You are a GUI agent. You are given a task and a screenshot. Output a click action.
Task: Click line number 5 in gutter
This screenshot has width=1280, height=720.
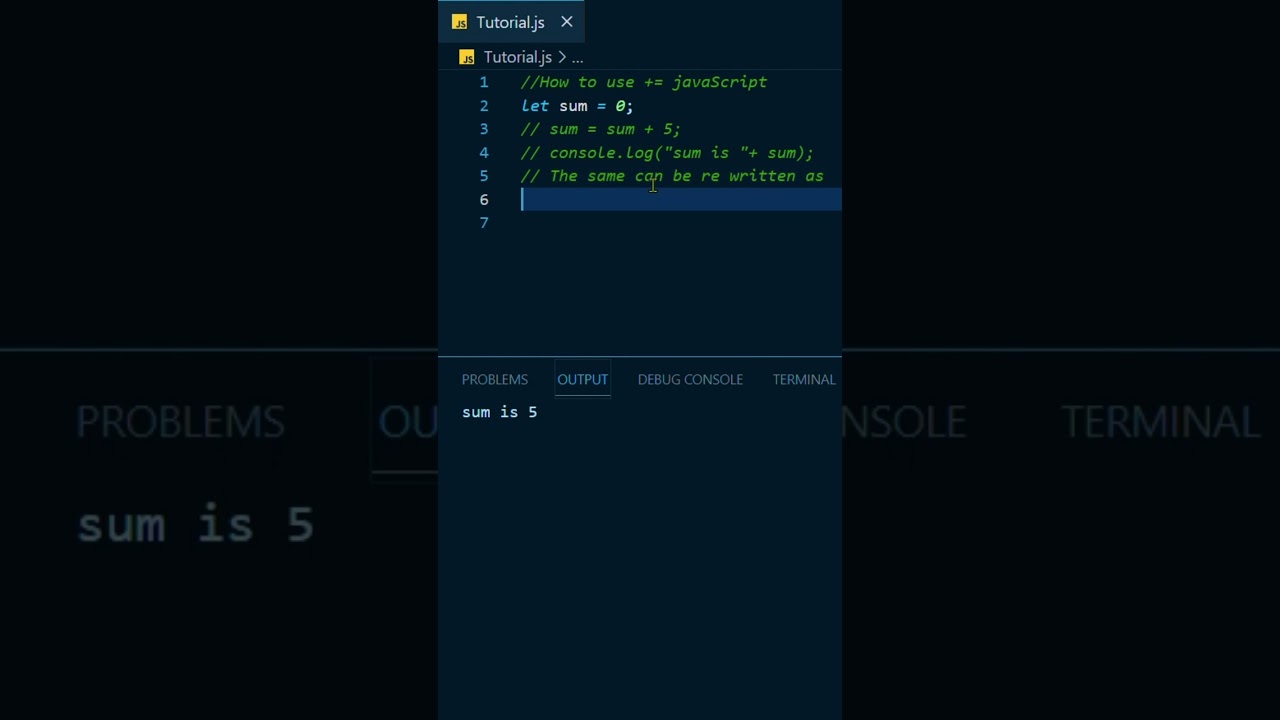pos(484,176)
